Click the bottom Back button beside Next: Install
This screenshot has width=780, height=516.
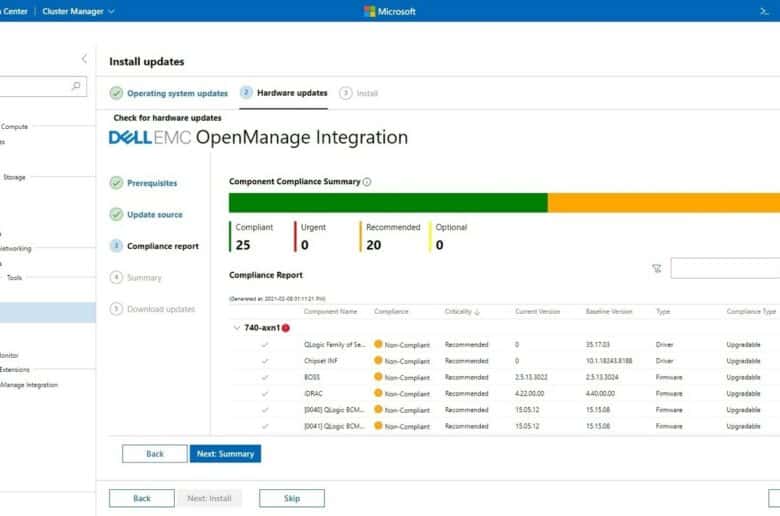[x=142, y=498]
